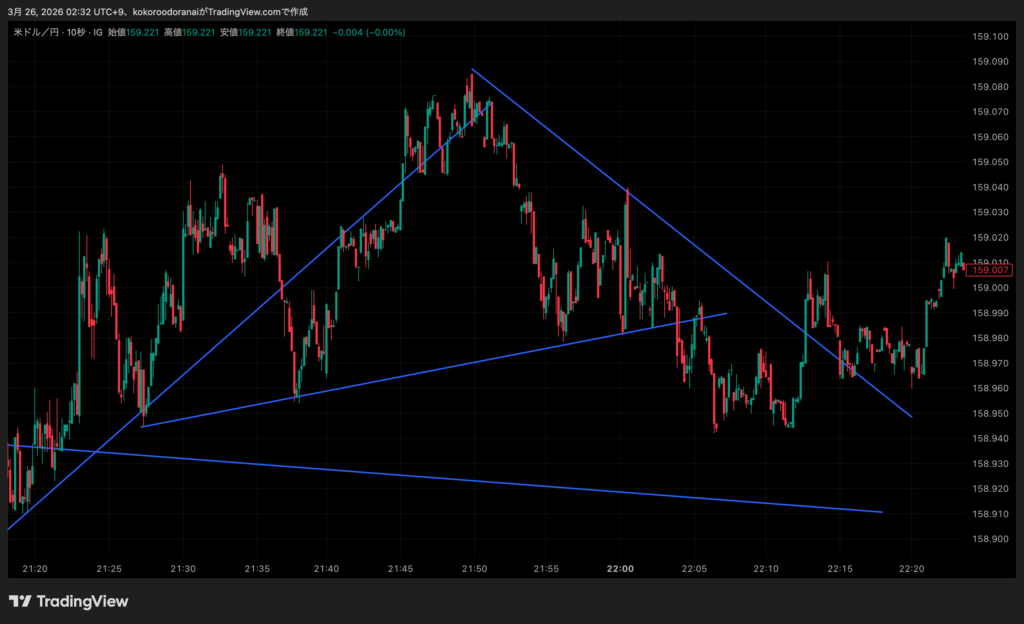Click the 21:20 label on time axis
Image resolution: width=1024 pixels, height=624 pixels.
(35, 569)
